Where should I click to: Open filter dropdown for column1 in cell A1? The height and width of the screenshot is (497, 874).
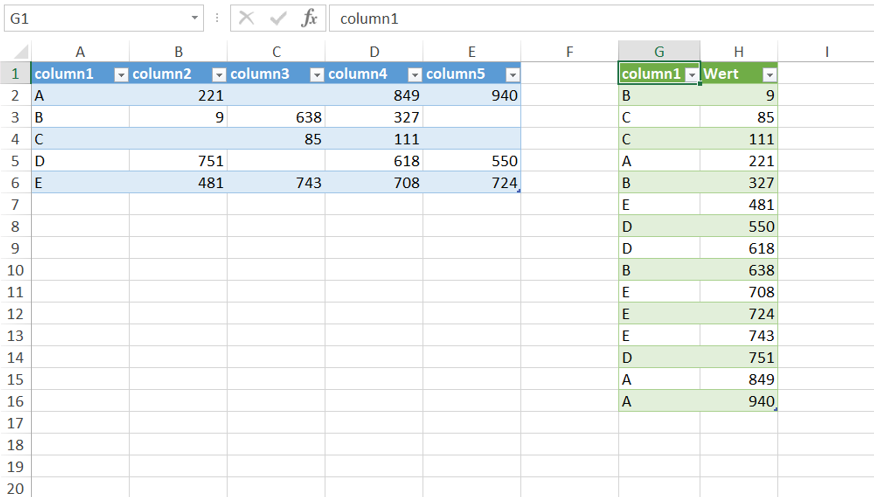pyautogui.click(x=121, y=74)
